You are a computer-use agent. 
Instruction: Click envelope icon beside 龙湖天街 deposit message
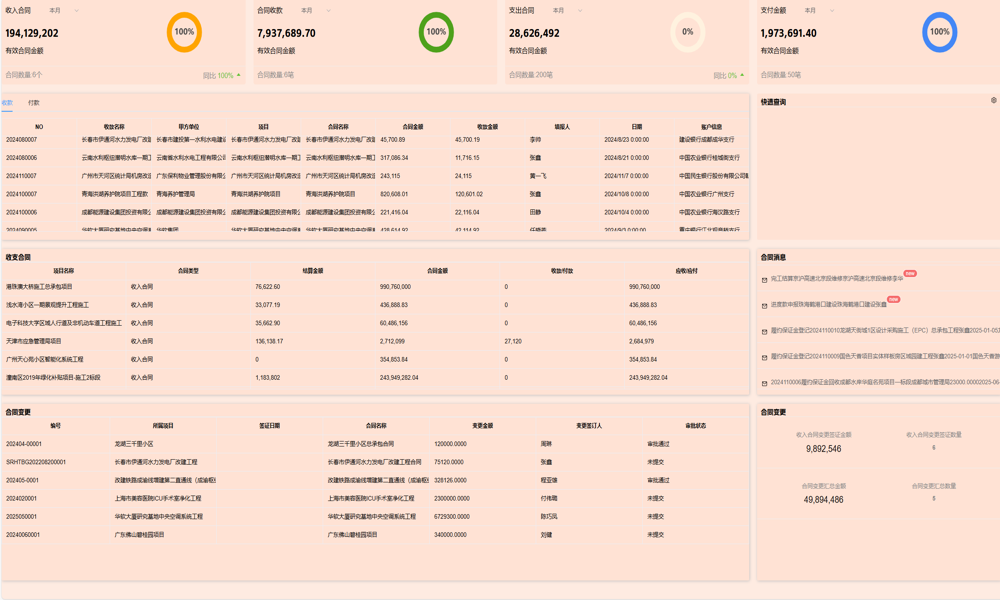point(765,332)
